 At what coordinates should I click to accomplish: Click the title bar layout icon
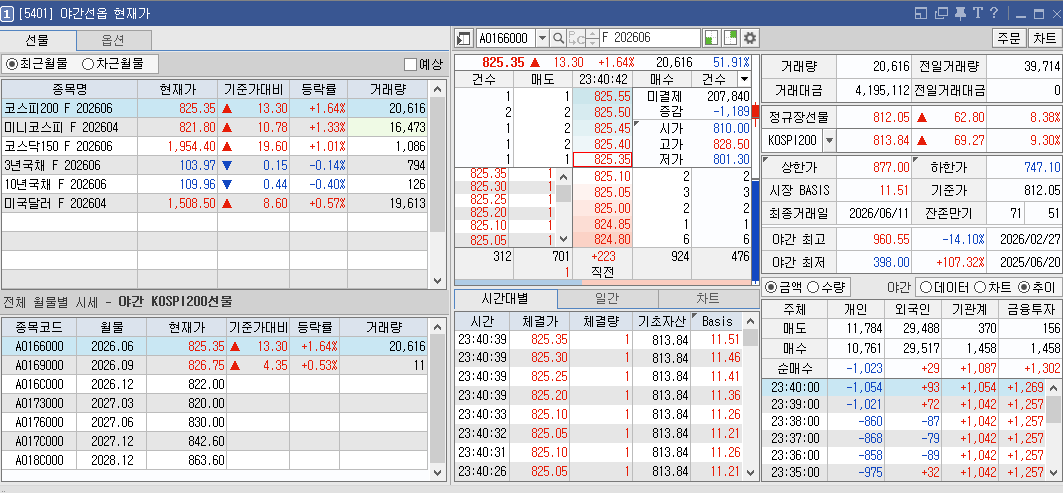921,13
